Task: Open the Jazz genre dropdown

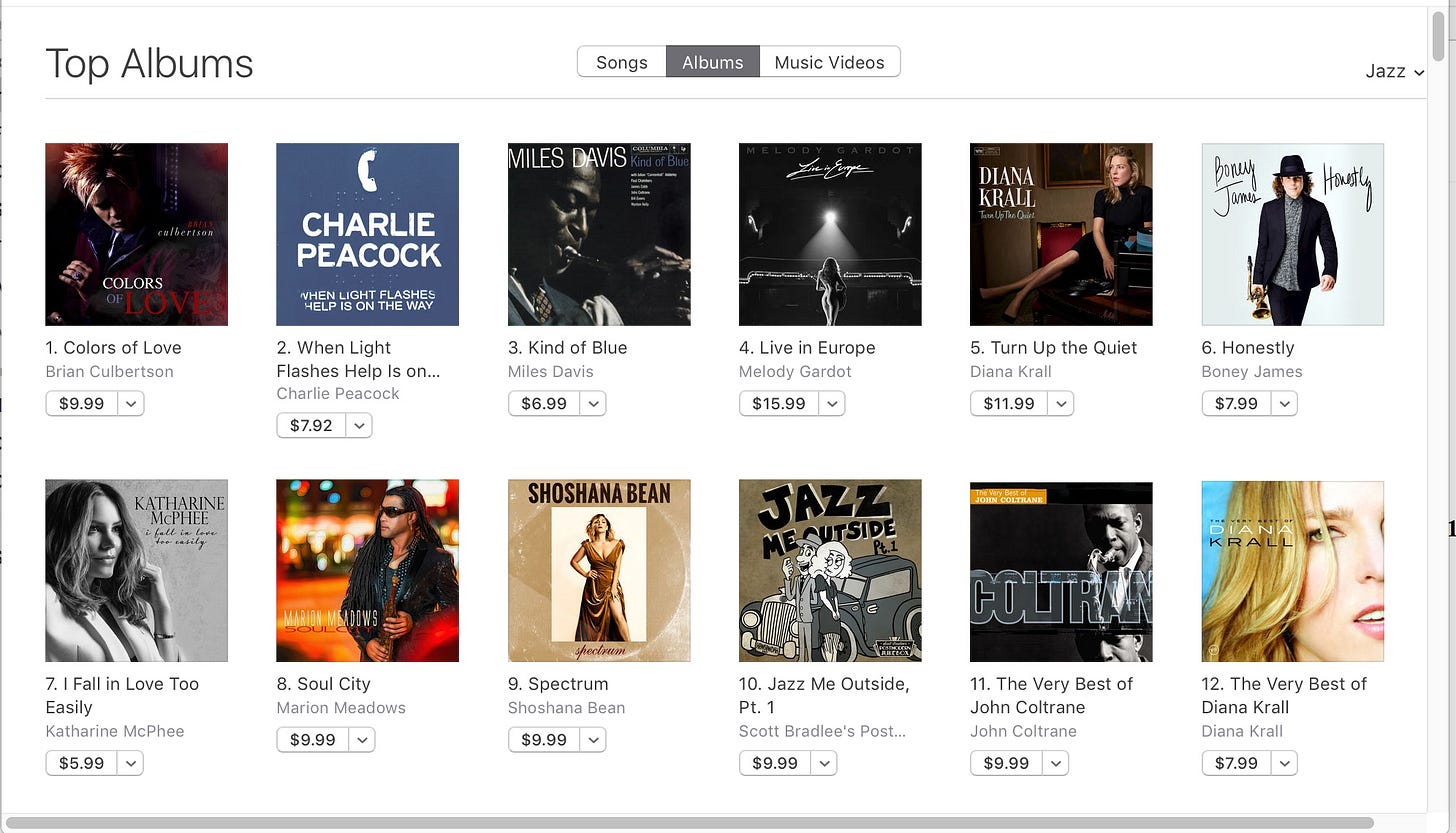Action: [1395, 71]
